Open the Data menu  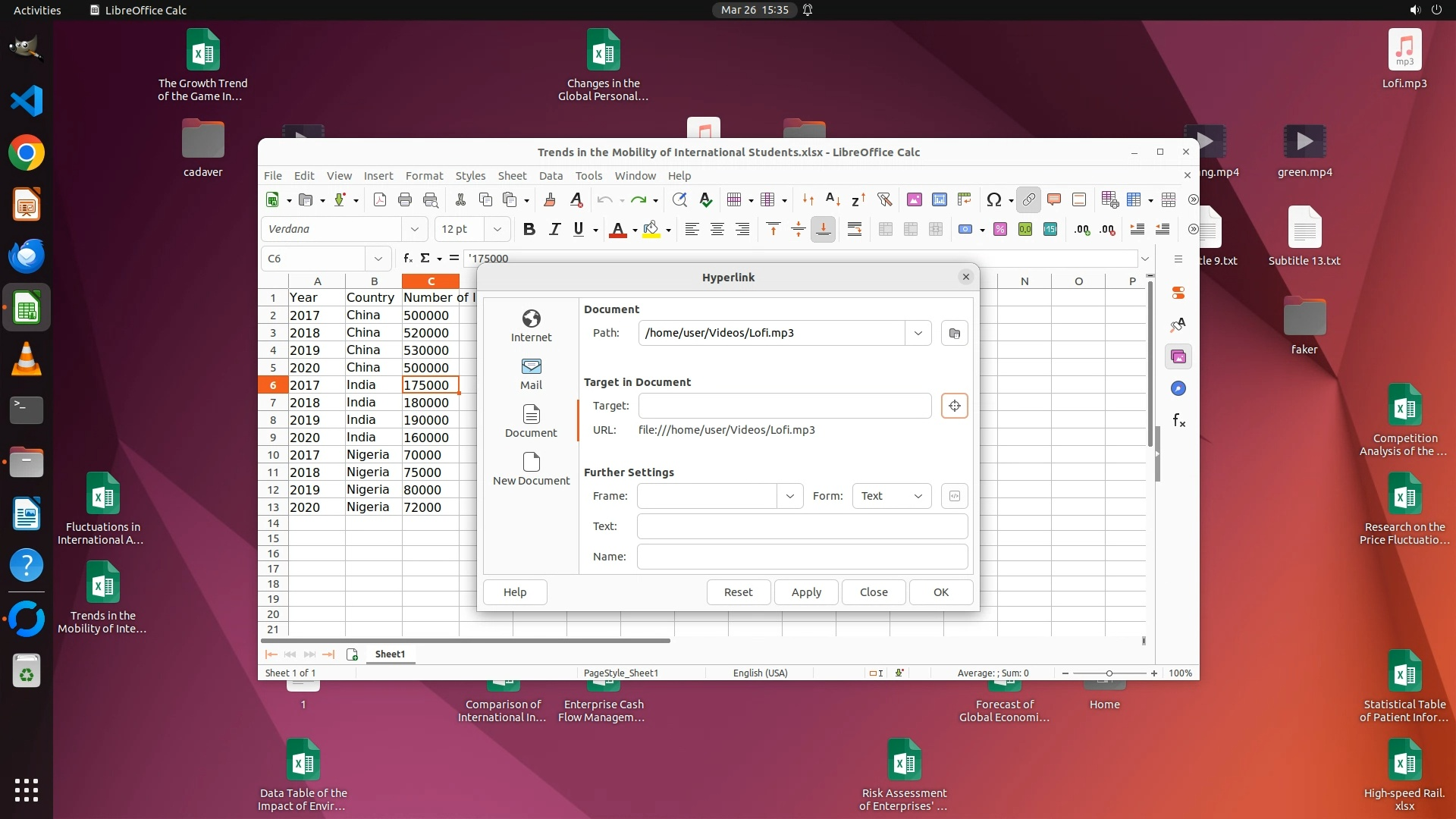(x=551, y=175)
